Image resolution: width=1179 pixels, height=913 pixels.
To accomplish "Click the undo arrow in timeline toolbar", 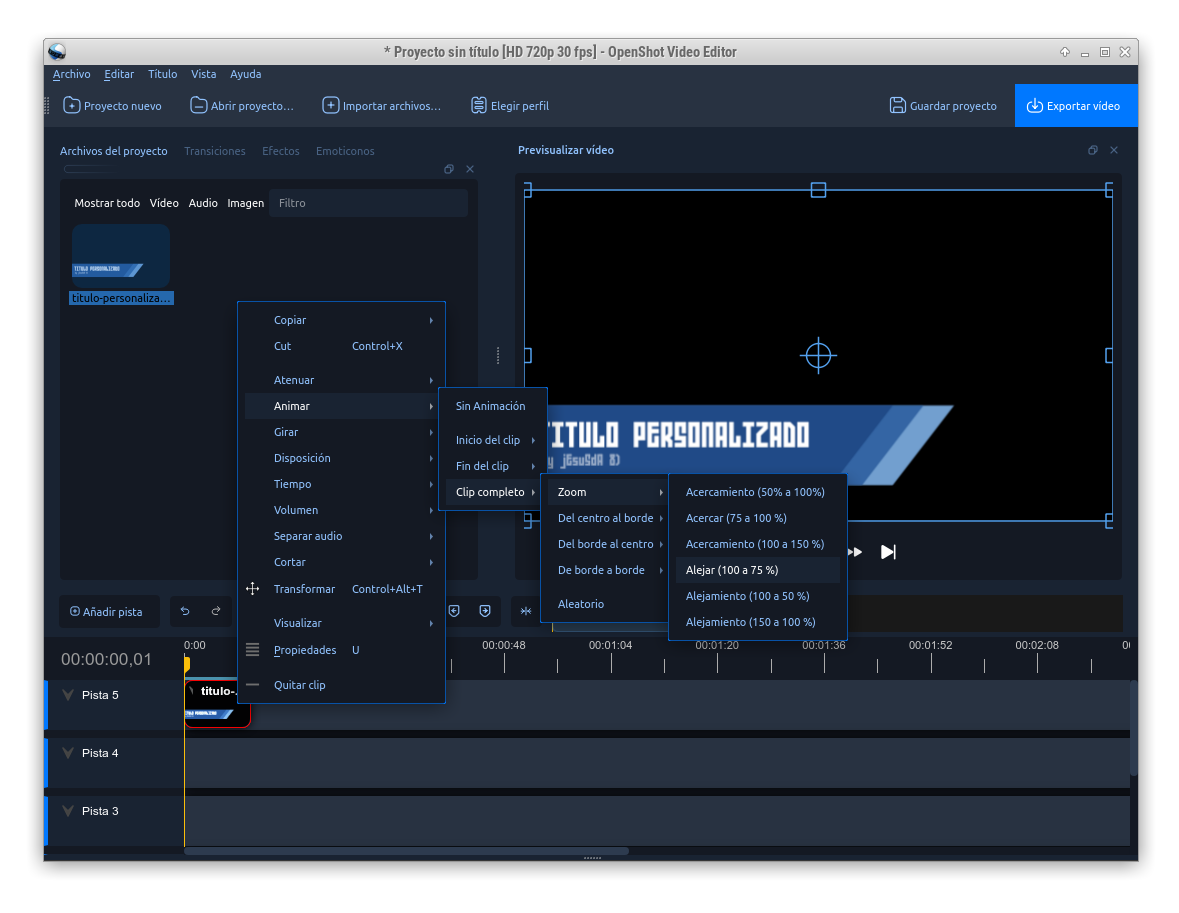I will tap(185, 611).
